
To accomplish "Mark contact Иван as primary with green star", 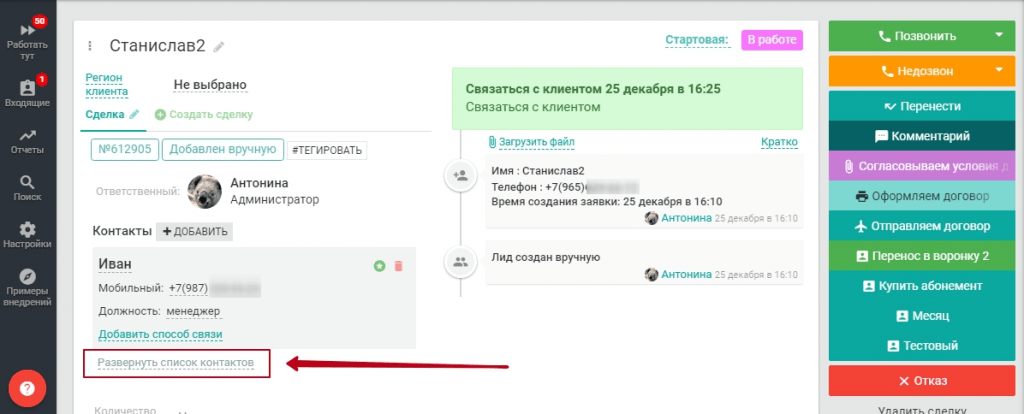I will coord(379,266).
